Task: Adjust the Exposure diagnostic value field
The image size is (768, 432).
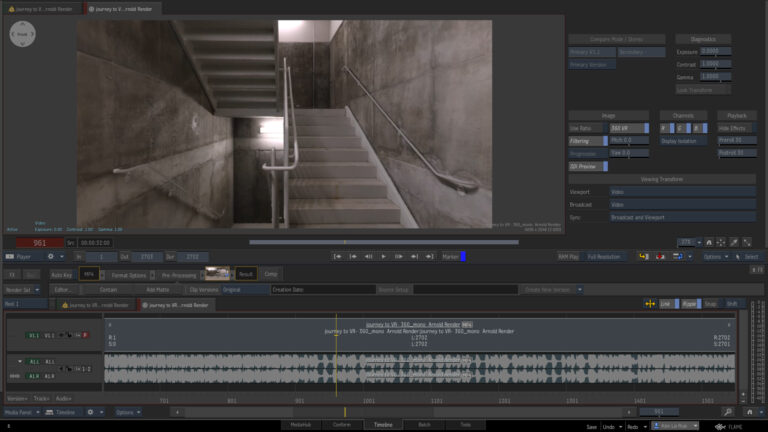Action: click(x=716, y=51)
